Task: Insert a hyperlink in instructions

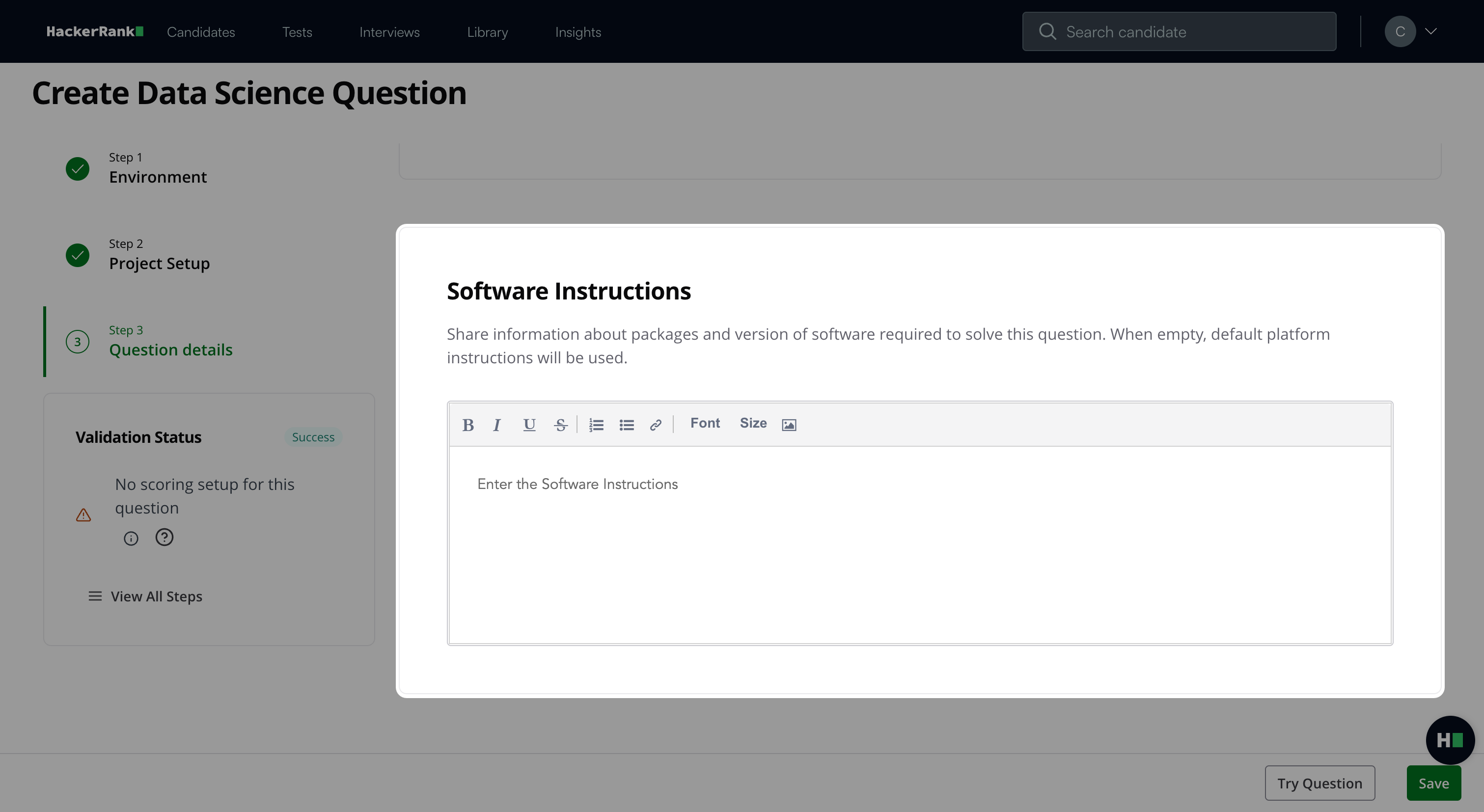Action: coord(656,425)
